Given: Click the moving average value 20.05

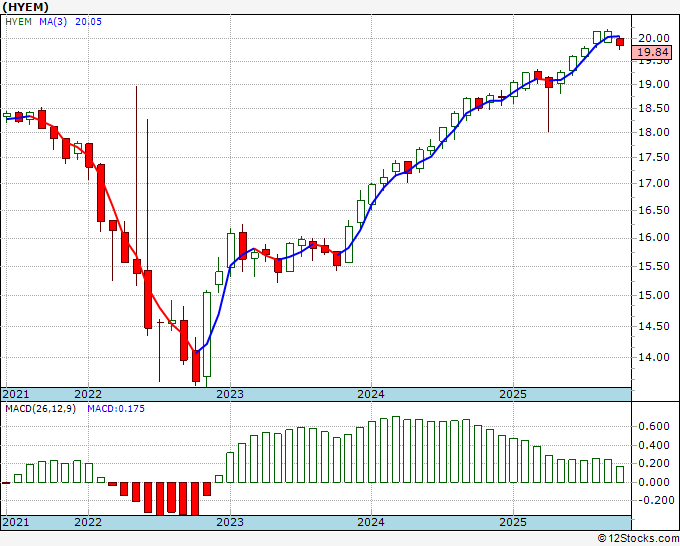Looking at the screenshot, I should tap(88, 22).
